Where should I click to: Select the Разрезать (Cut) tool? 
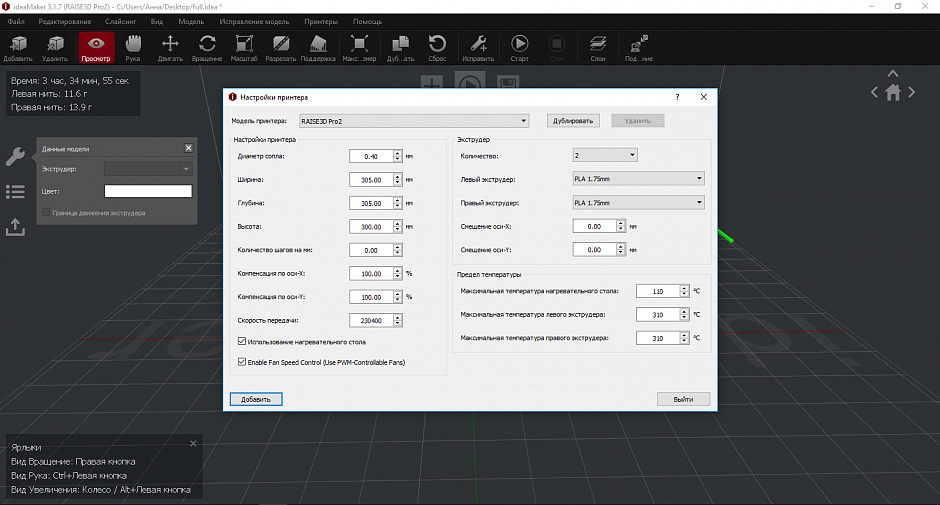[x=281, y=48]
